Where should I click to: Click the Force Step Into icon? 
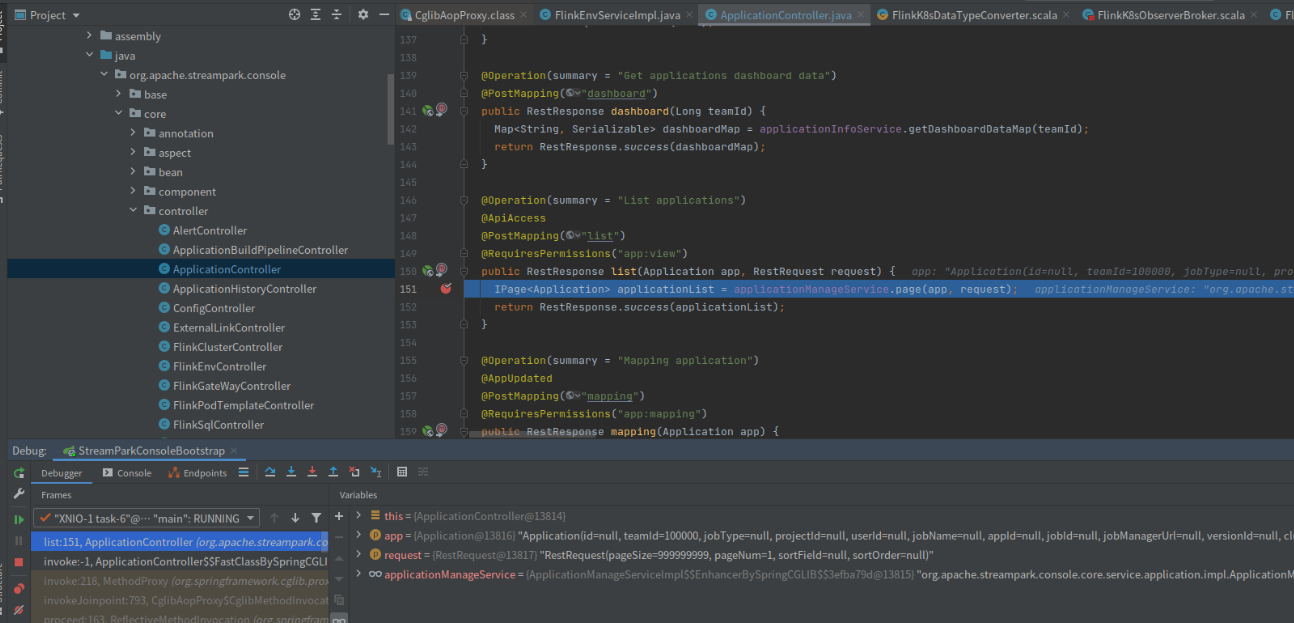pos(312,472)
